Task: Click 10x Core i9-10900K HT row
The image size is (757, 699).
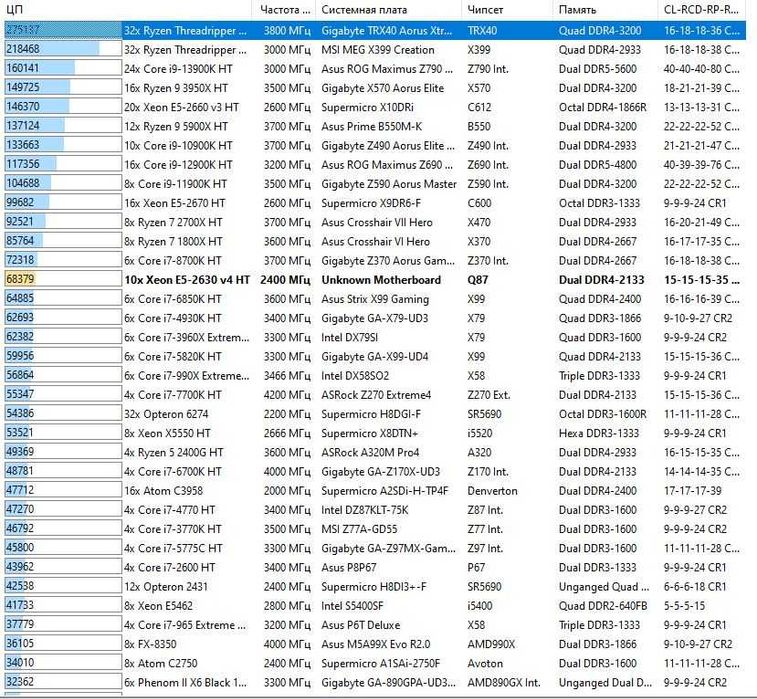Action: pyautogui.click(x=375, y=145)
